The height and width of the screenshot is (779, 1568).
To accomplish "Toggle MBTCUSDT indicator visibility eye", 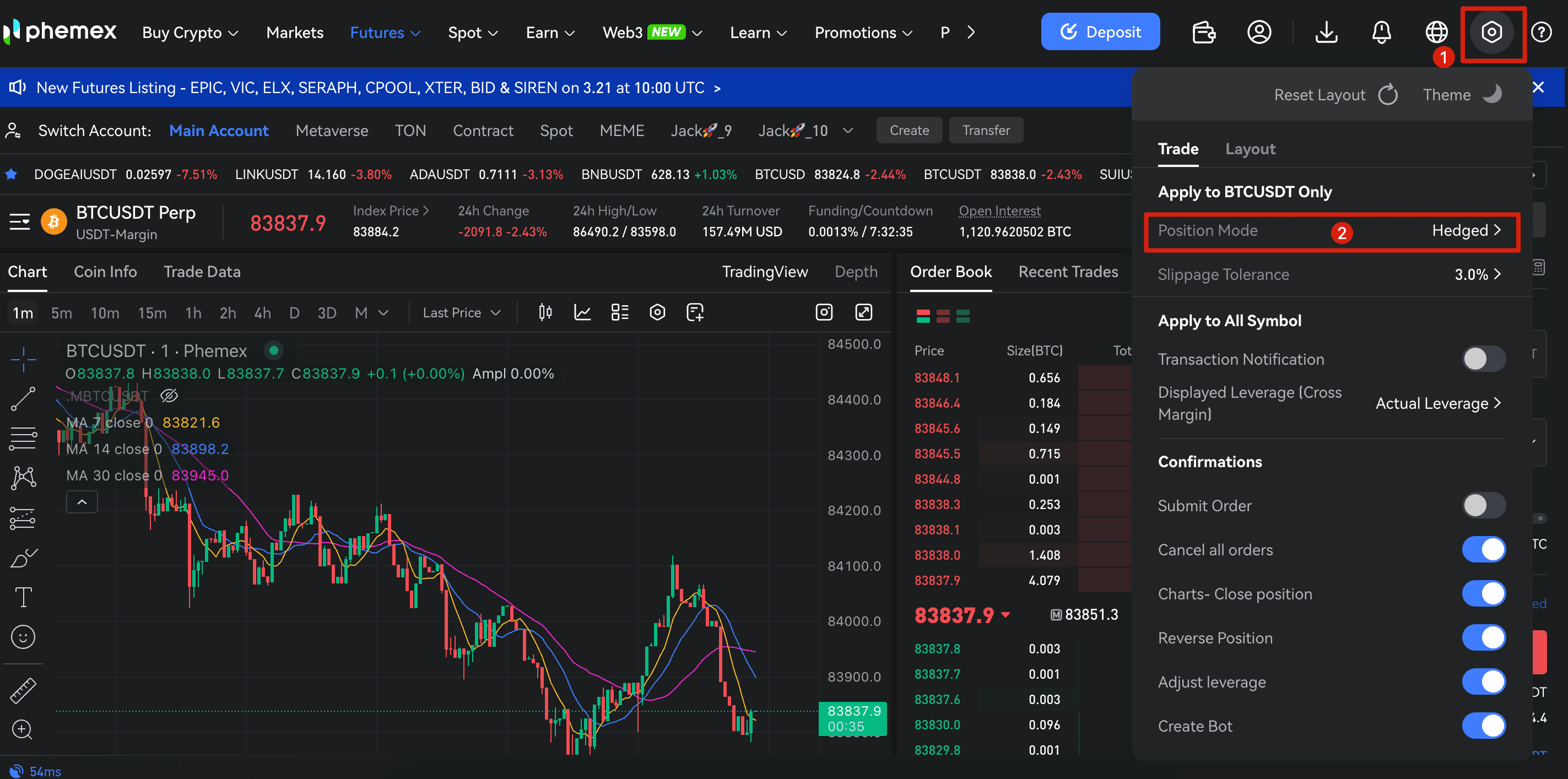I will (x=169, y=396).
